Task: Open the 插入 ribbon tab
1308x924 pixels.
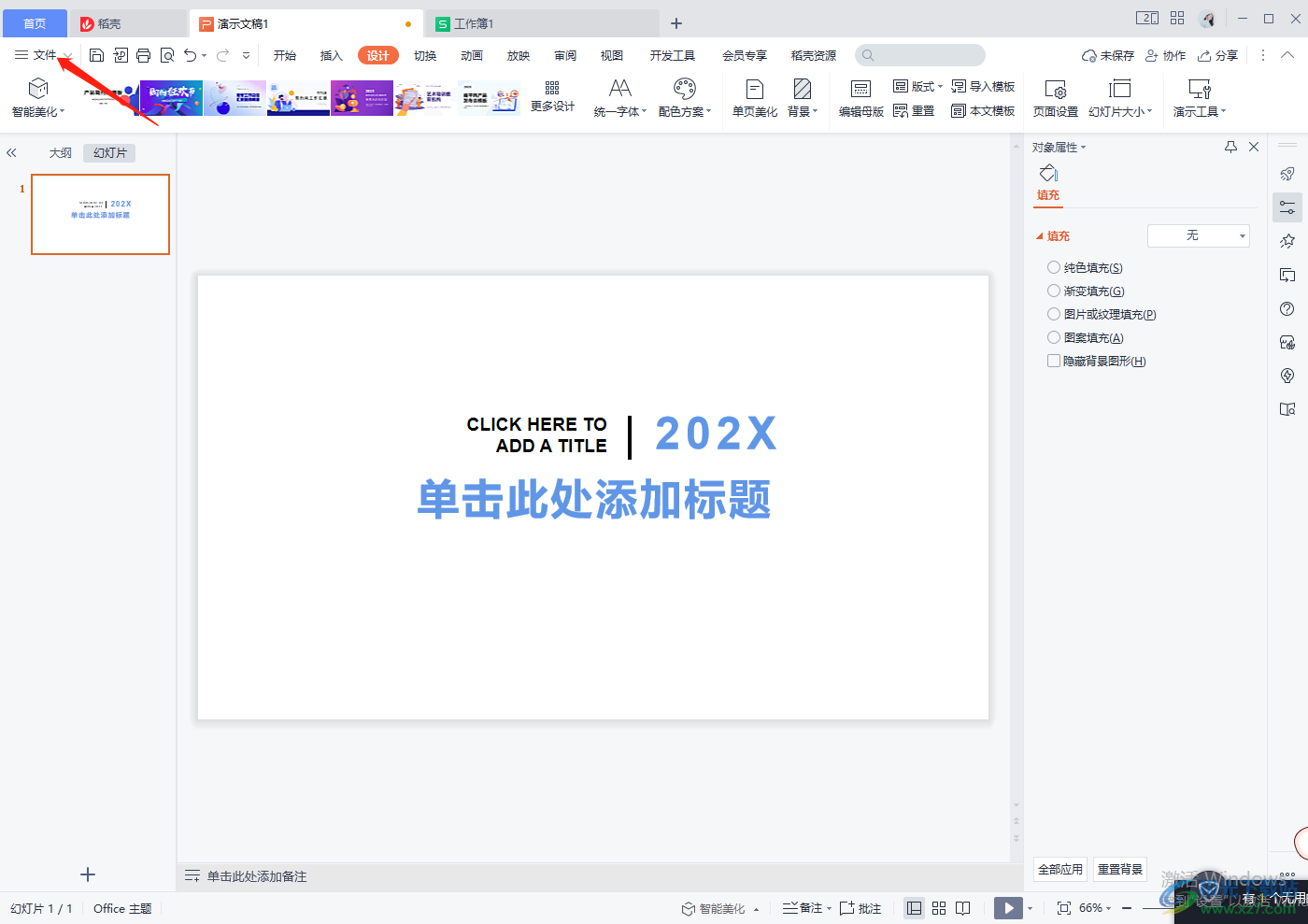Action: [332, 56]
